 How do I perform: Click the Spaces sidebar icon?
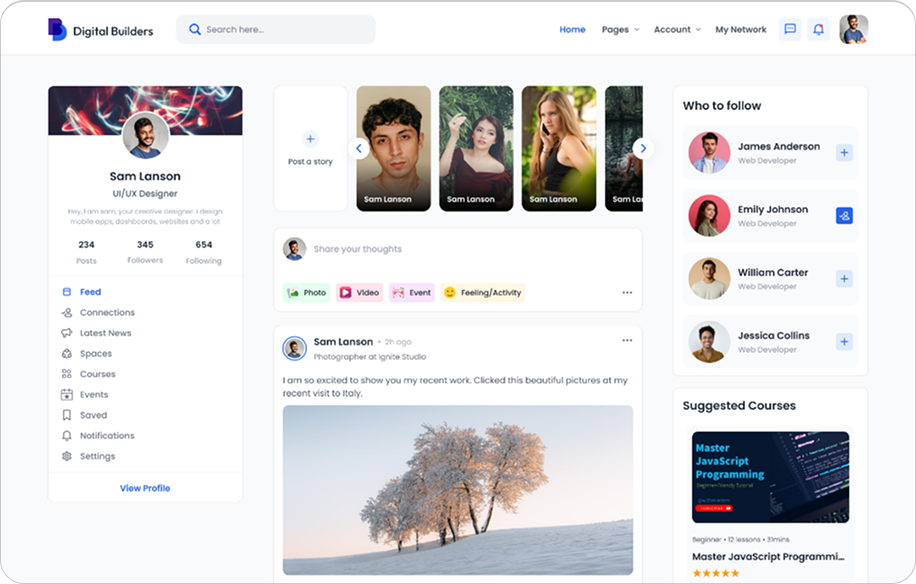67,353
